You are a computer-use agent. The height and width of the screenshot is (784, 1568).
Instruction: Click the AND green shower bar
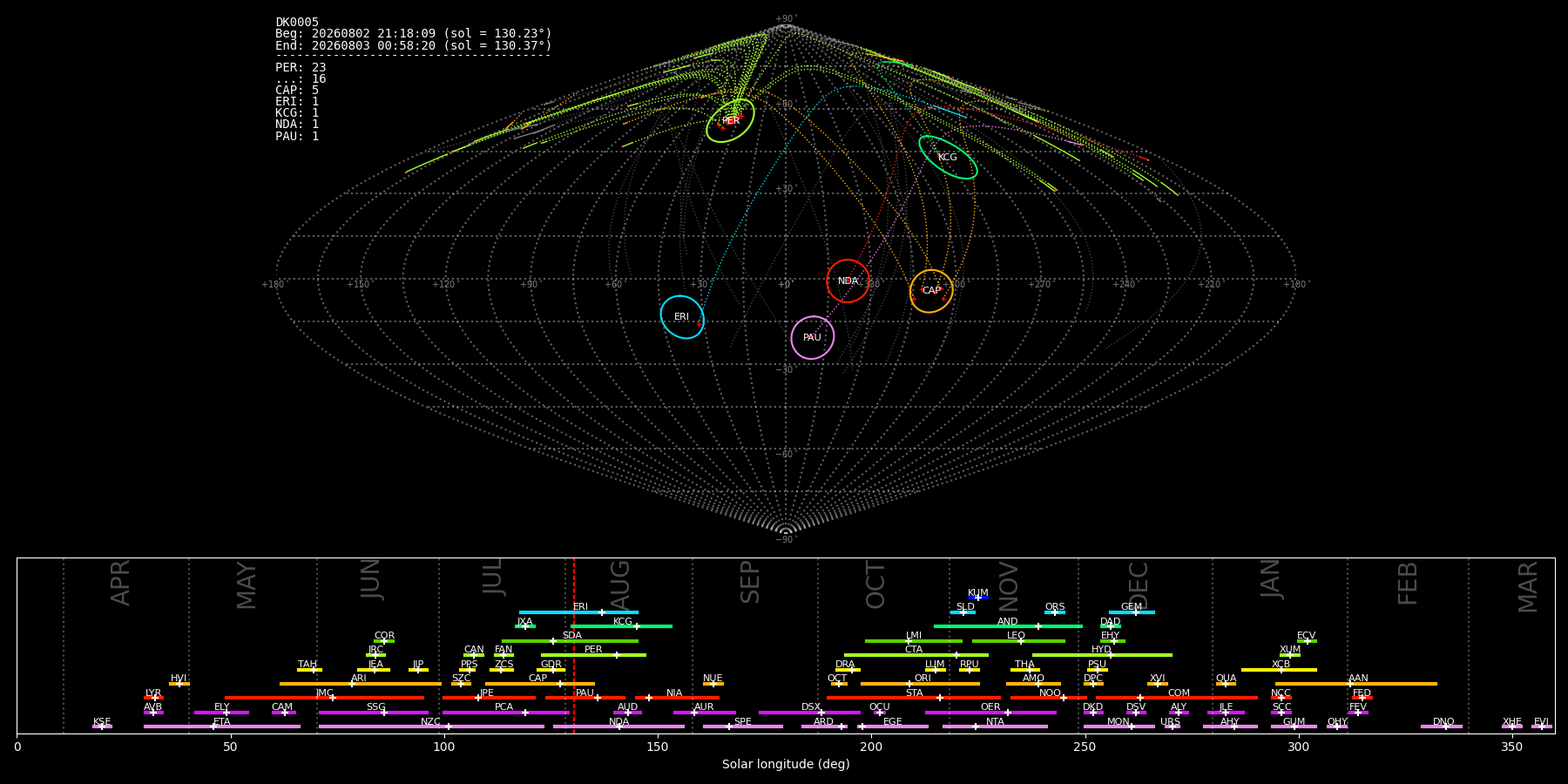[x=1008, y=626]
